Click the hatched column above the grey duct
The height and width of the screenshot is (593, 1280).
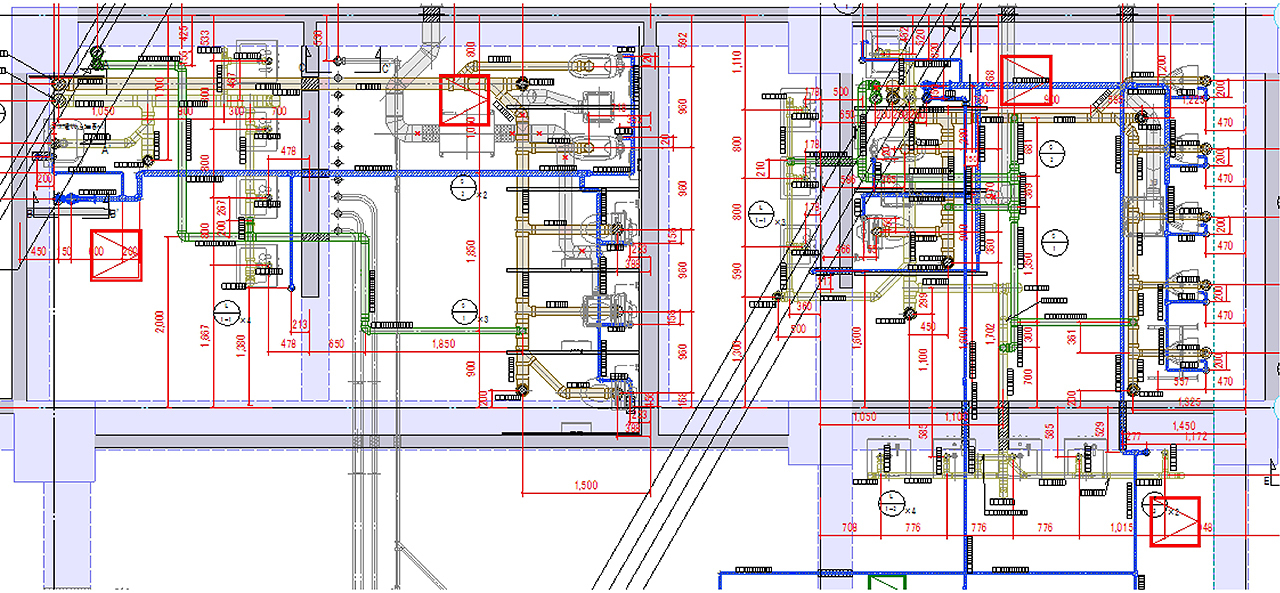432,14
